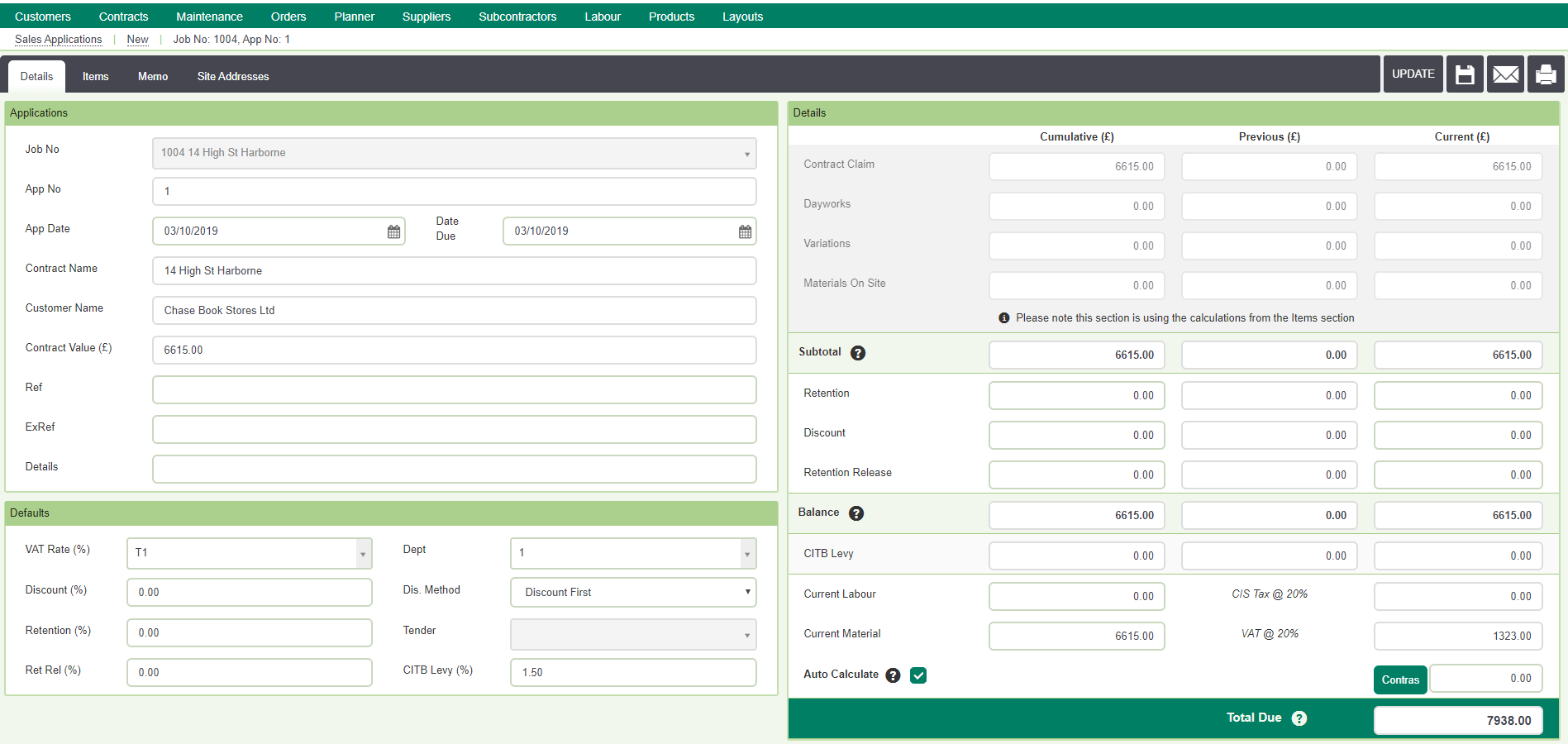
Task: Open the Dept dropdown
Action: click(x=746, y=552)
